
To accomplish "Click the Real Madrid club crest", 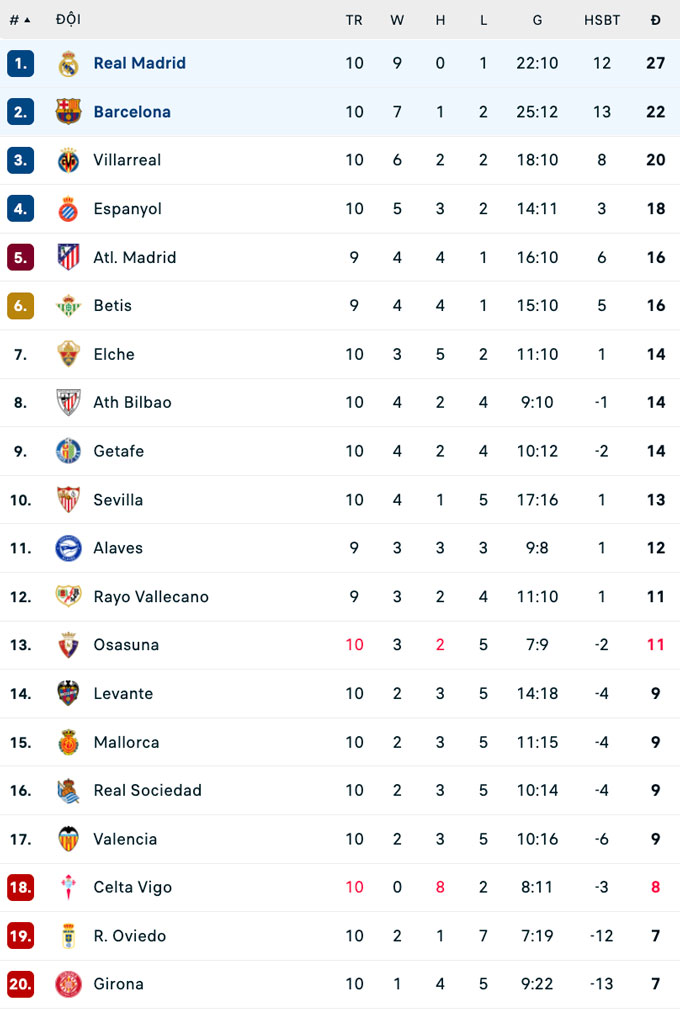I will tap(68, 63).
